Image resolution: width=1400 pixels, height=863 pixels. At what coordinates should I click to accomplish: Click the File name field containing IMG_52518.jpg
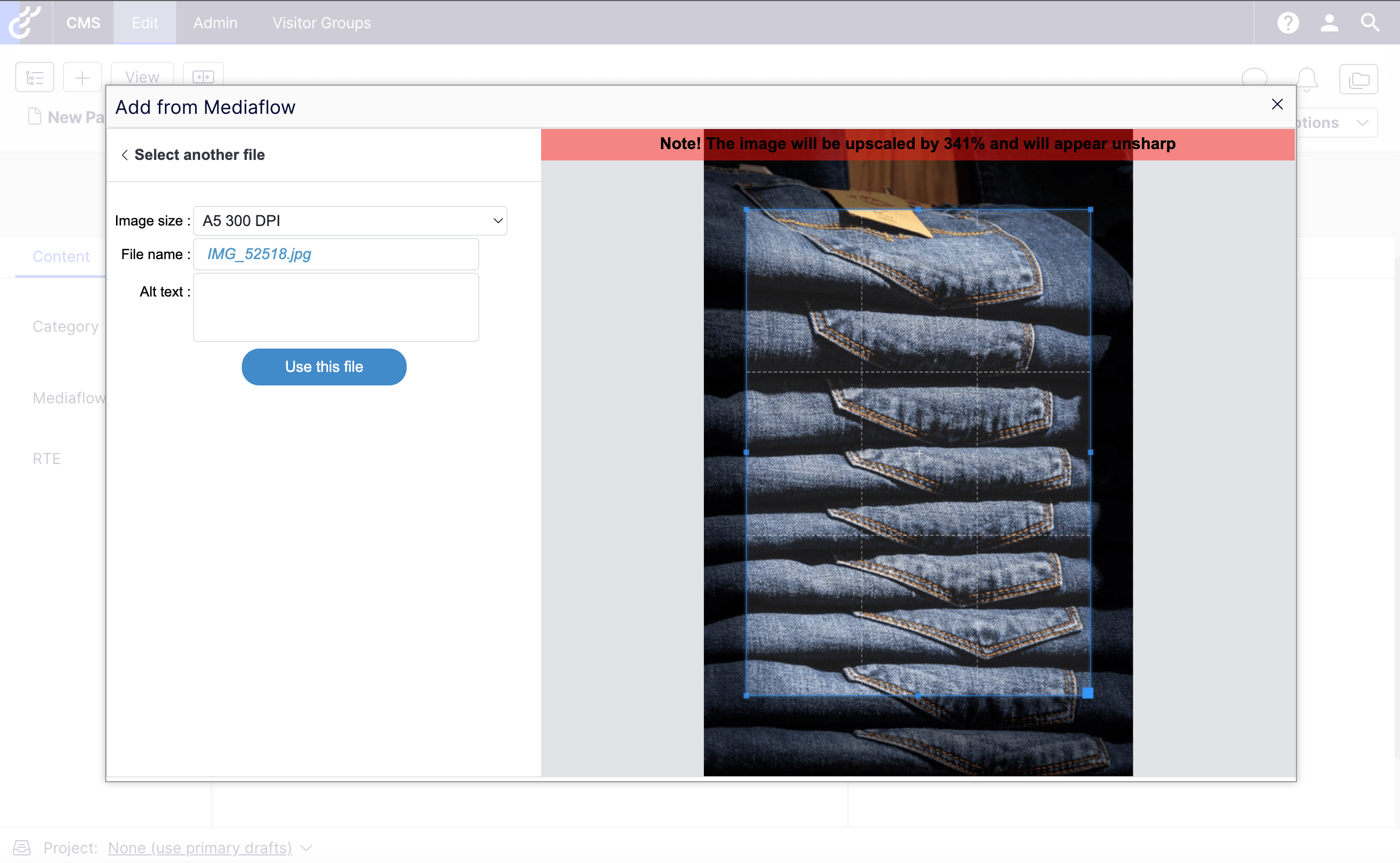336,254
